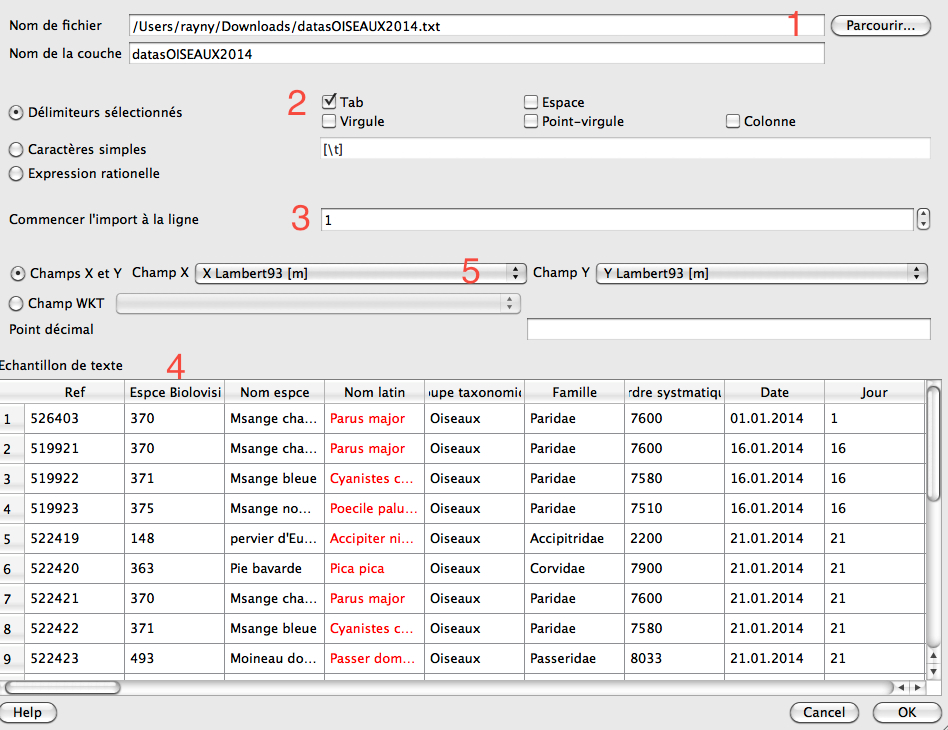Click the Pica pica latin name cell
Image resolution: width=948 pixels, height=730 pixels.
pos(374,568)
